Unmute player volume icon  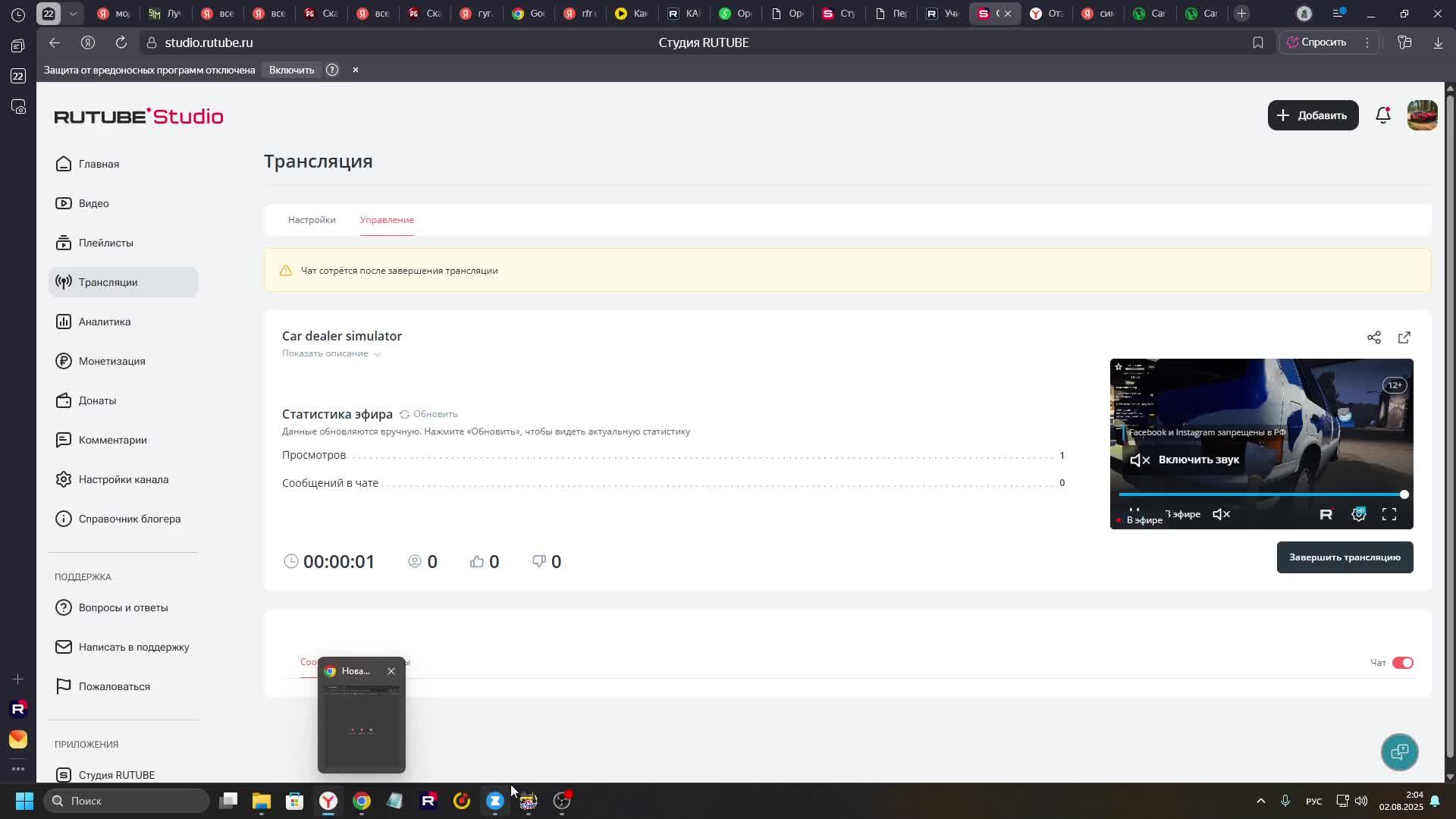click(1221, 514)
